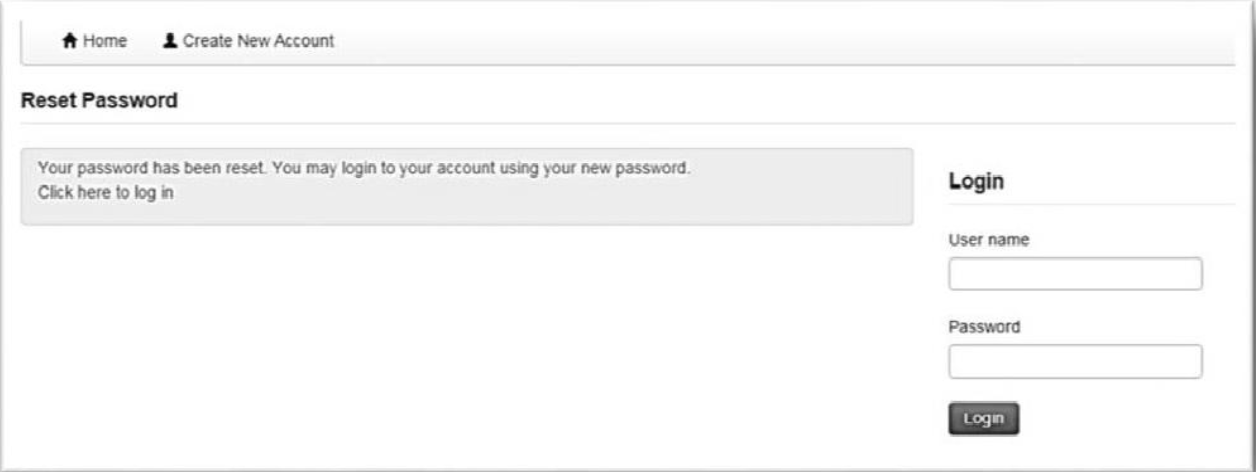Click the 'Password' field label
1256x472 pixels.
[x=984, y=327]
